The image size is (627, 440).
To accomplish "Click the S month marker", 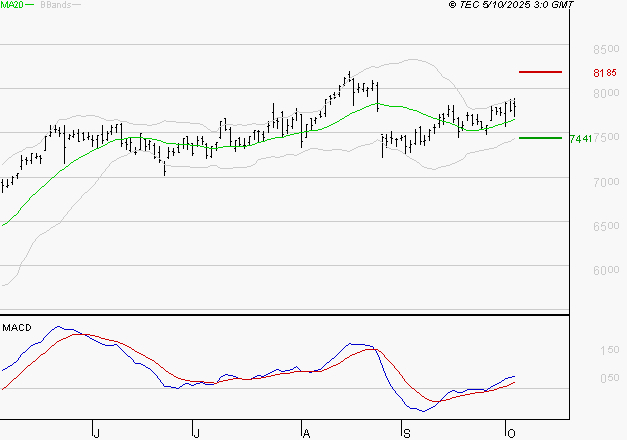I will point(407,433).
